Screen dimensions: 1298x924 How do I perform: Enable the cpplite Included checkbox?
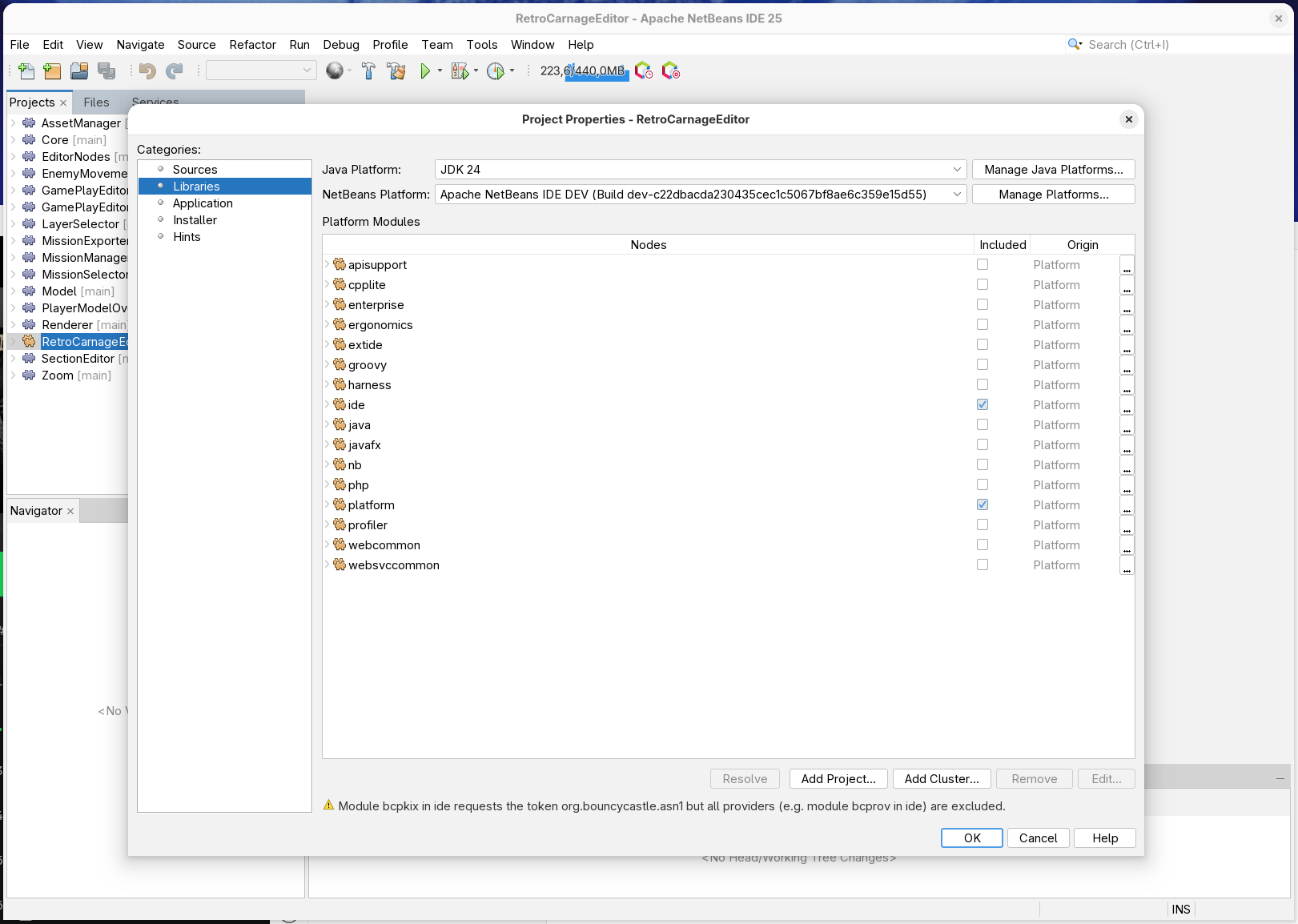[983, 284]
